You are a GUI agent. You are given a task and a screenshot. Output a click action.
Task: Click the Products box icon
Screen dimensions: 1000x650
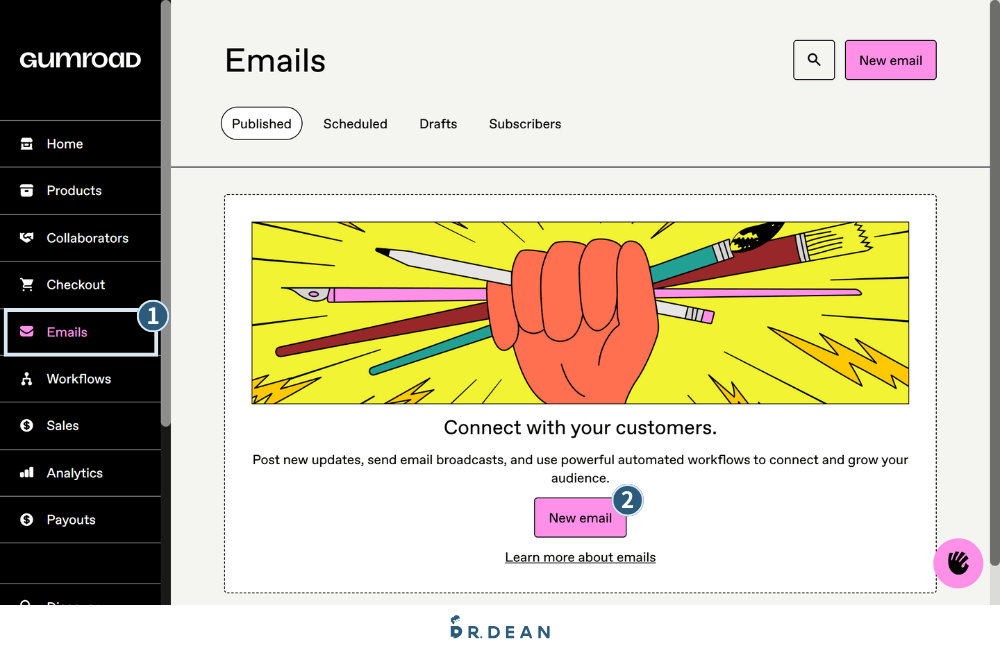tap(27, 191)
